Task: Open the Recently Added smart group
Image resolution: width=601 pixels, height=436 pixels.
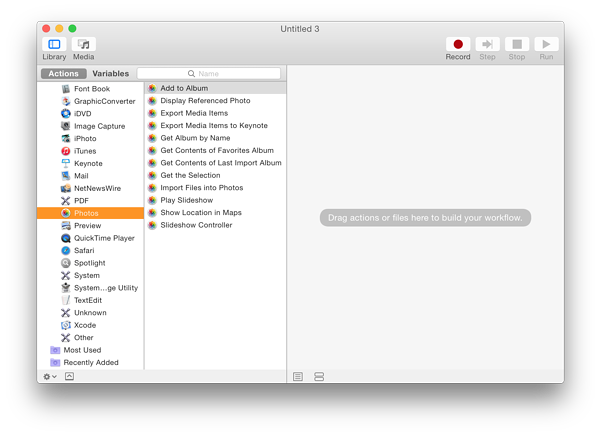Action: click(x=90, y=362)
